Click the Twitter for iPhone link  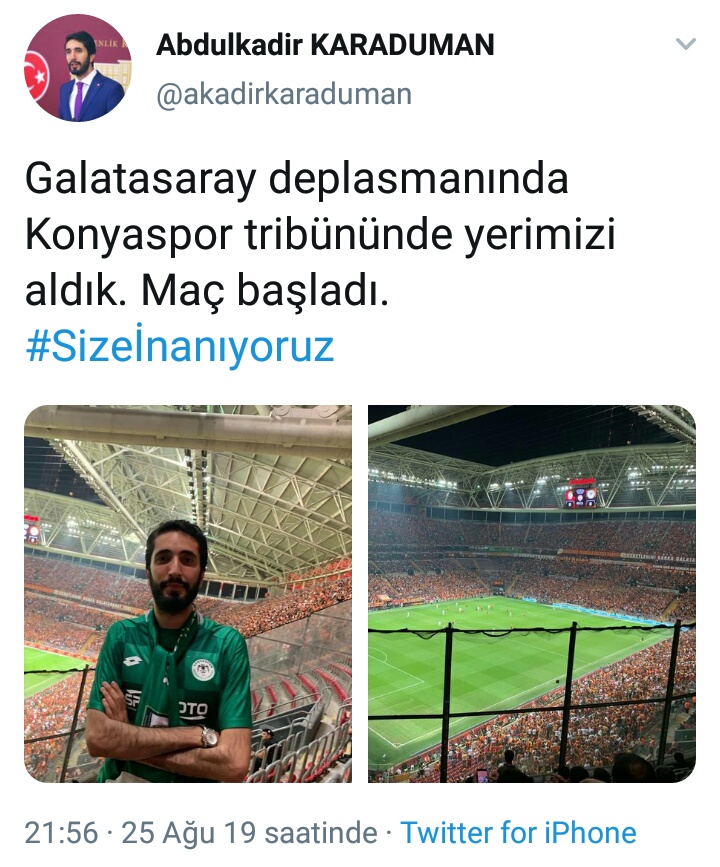(518, 832)
